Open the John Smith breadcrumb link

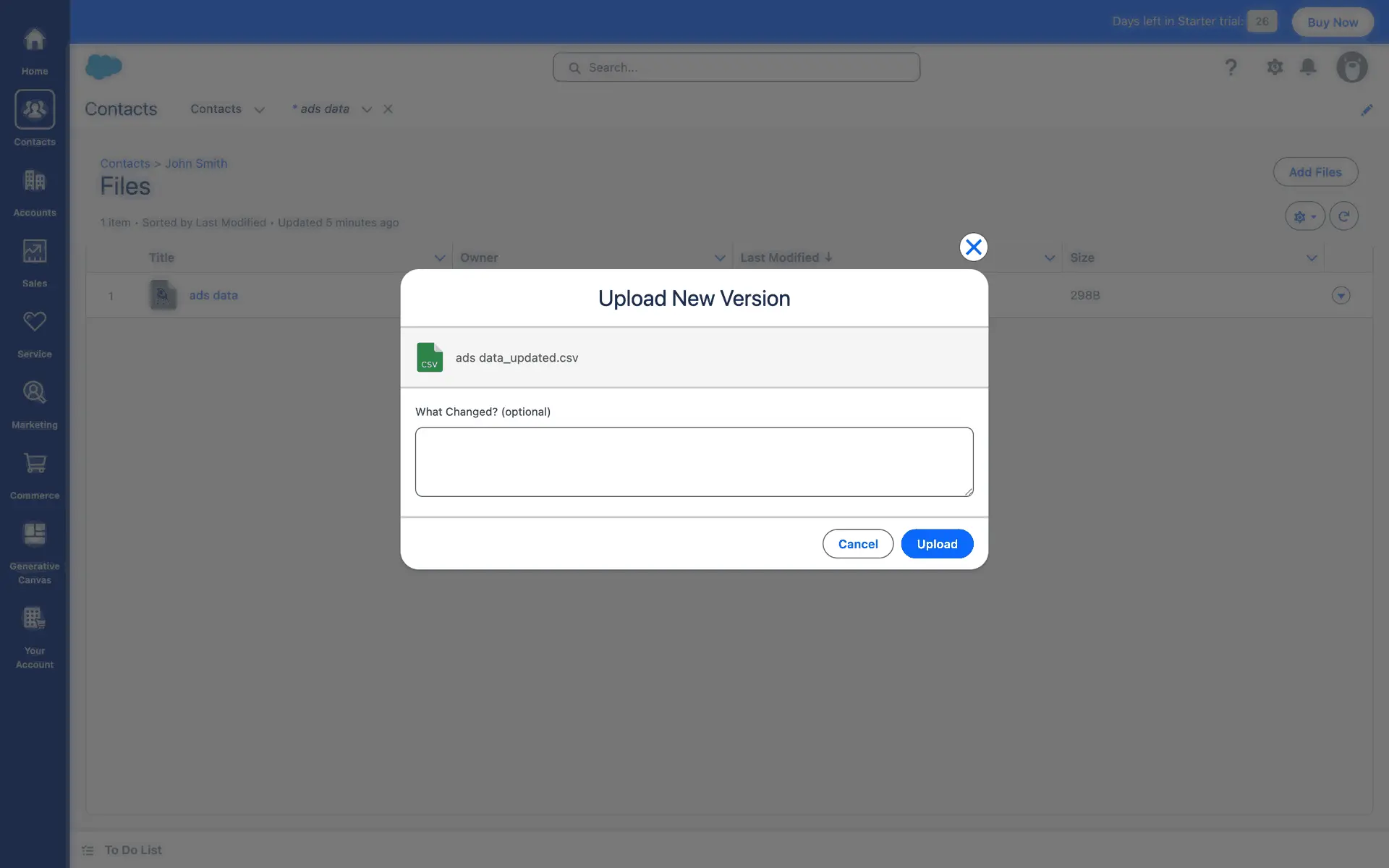click(x=196, y=163)
